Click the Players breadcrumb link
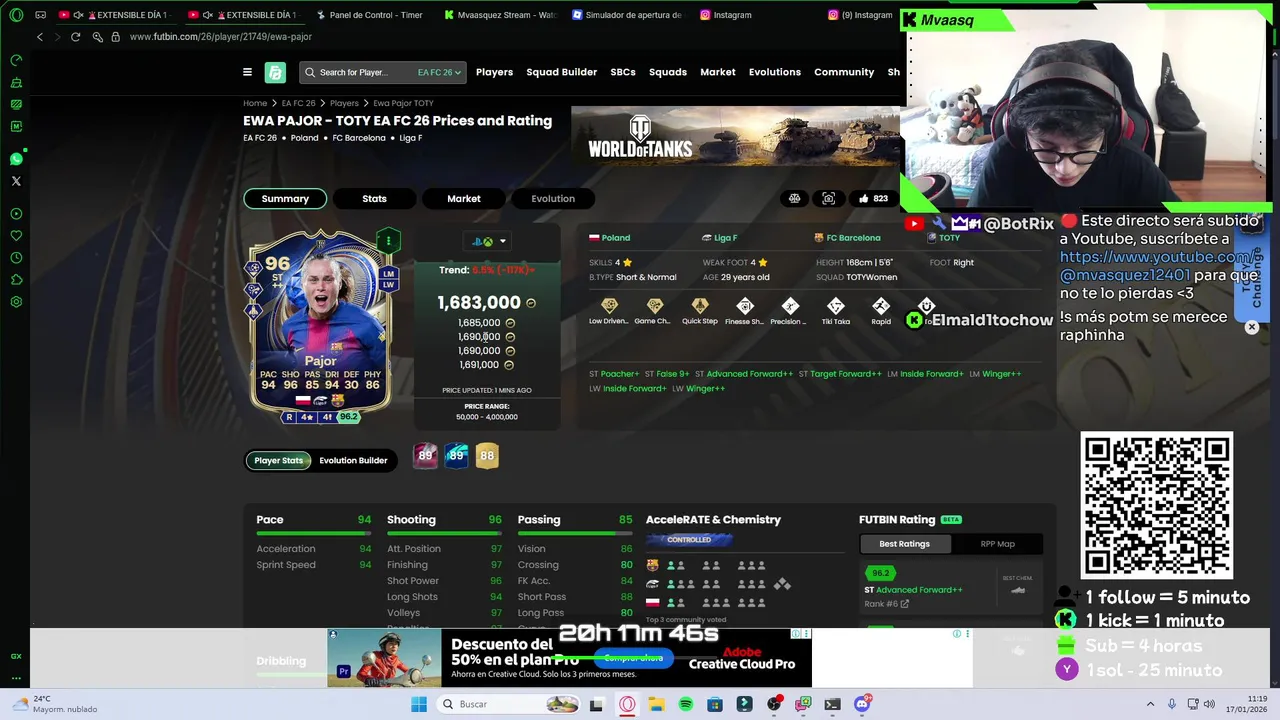1280x720 pixels. (344, 103)
